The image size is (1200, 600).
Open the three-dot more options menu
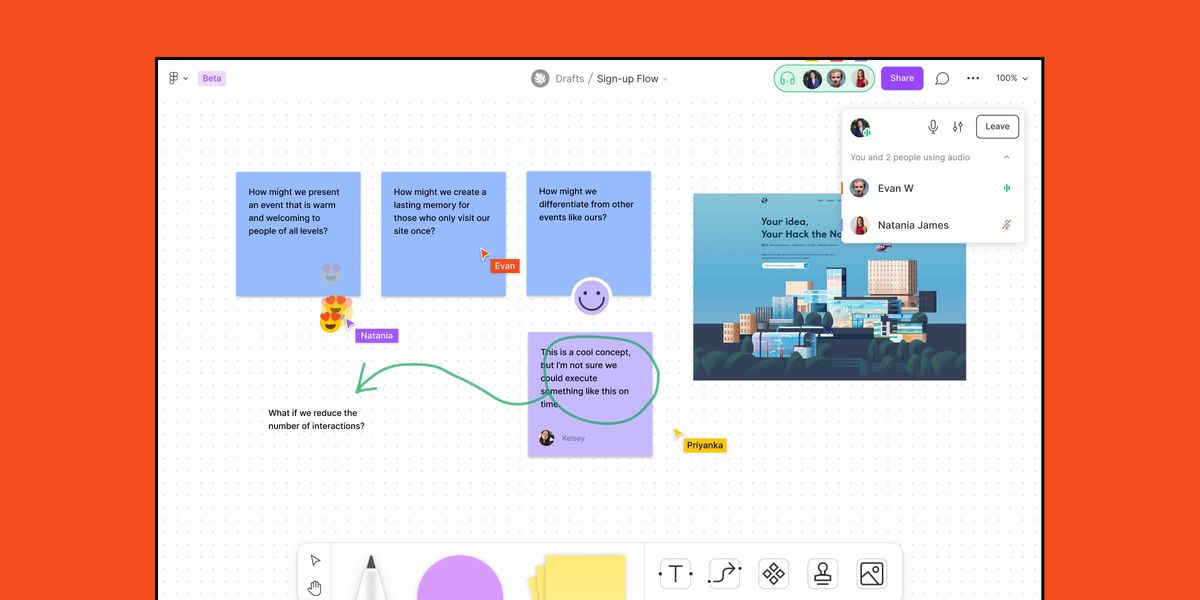click(x=973, y=78)
